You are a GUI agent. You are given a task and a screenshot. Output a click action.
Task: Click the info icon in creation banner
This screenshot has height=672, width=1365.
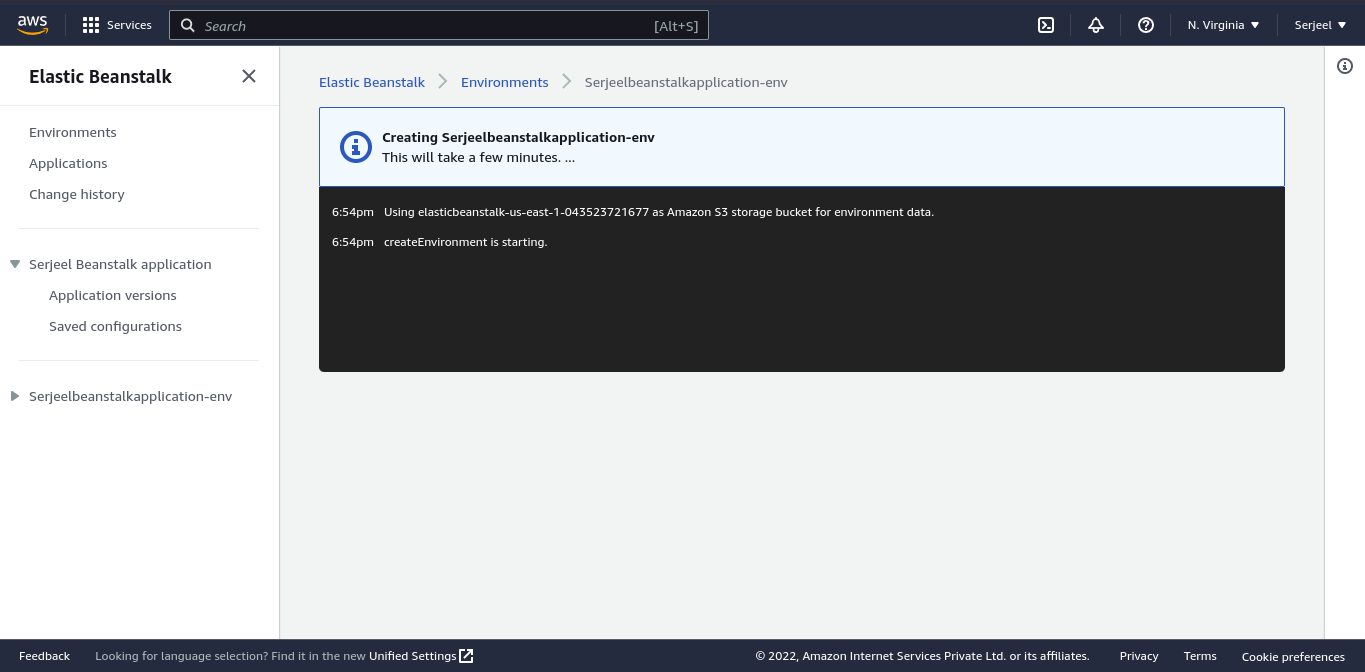click(x=356, y=147)
